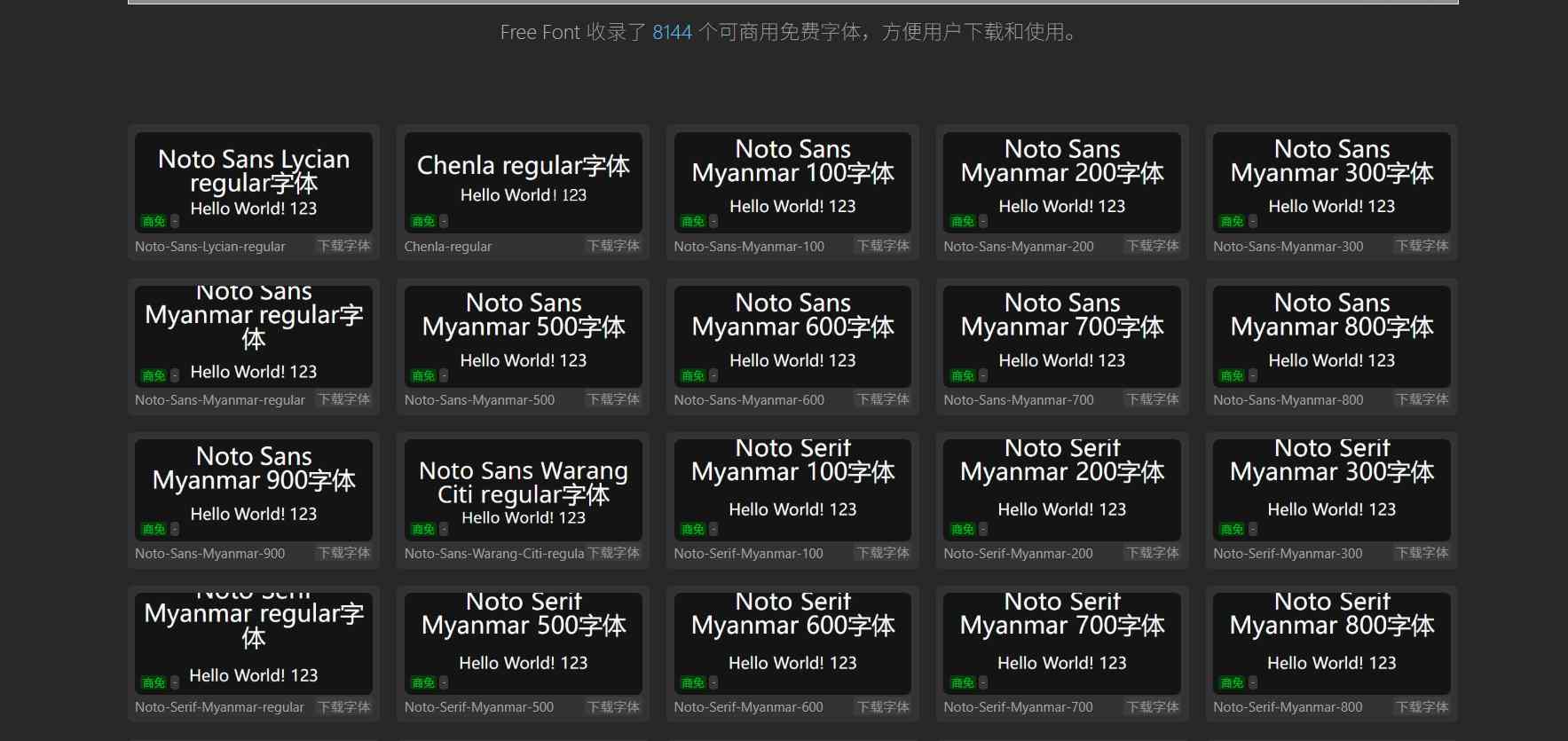Click the 商免 badge on Noto Sans Warang Citi
1568x741 pixels.
(423, 530)
